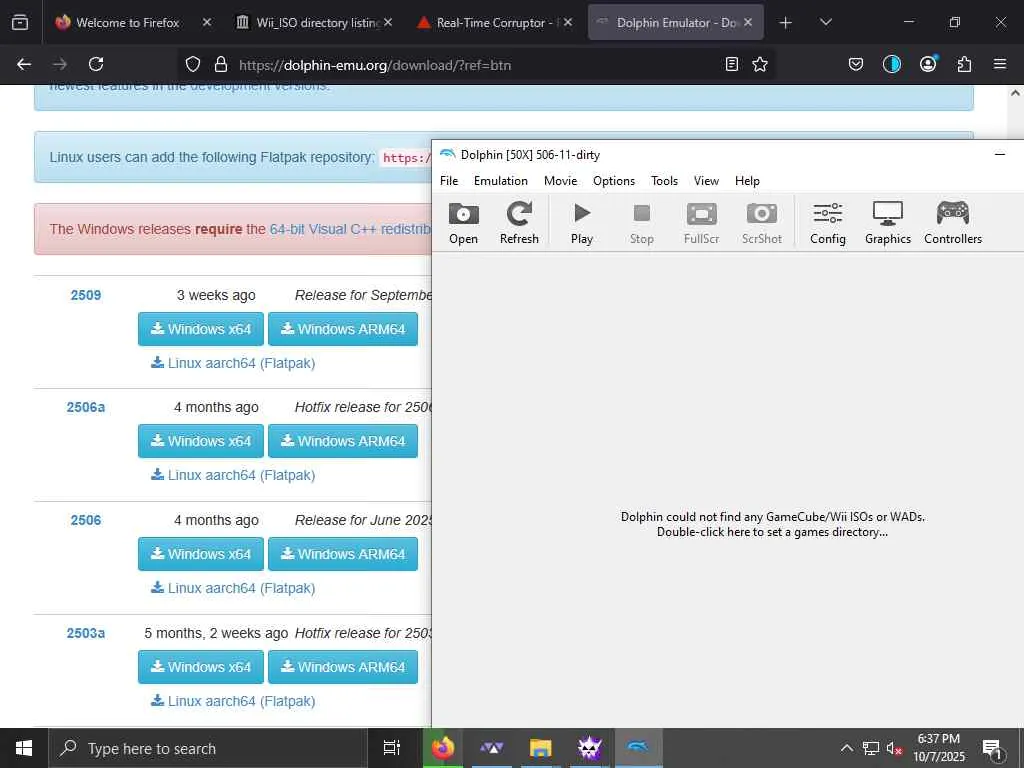Open the View menu in Dolphin

pos(706,181)
